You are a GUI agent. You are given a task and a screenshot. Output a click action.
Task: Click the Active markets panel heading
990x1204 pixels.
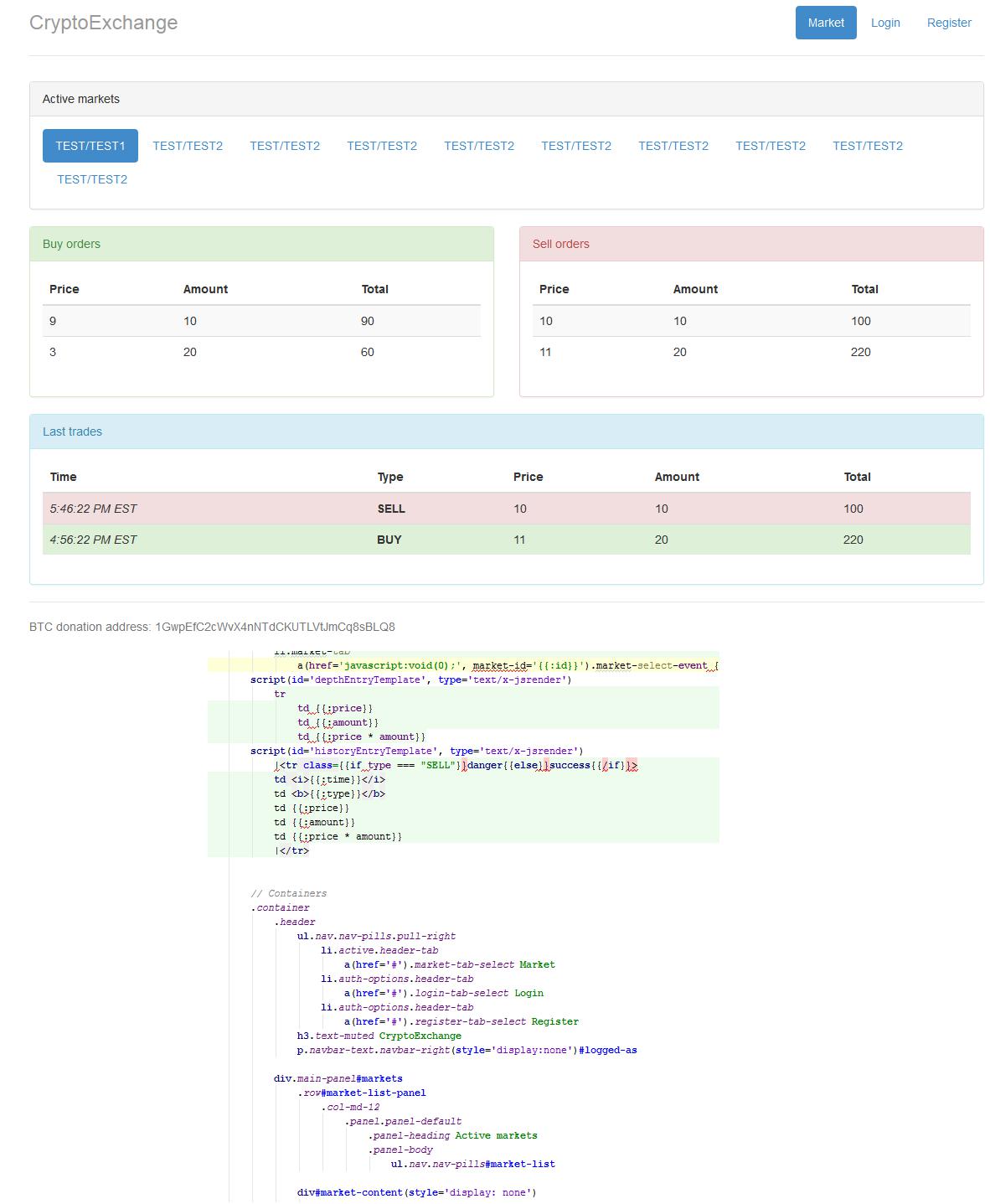point(506,99)
